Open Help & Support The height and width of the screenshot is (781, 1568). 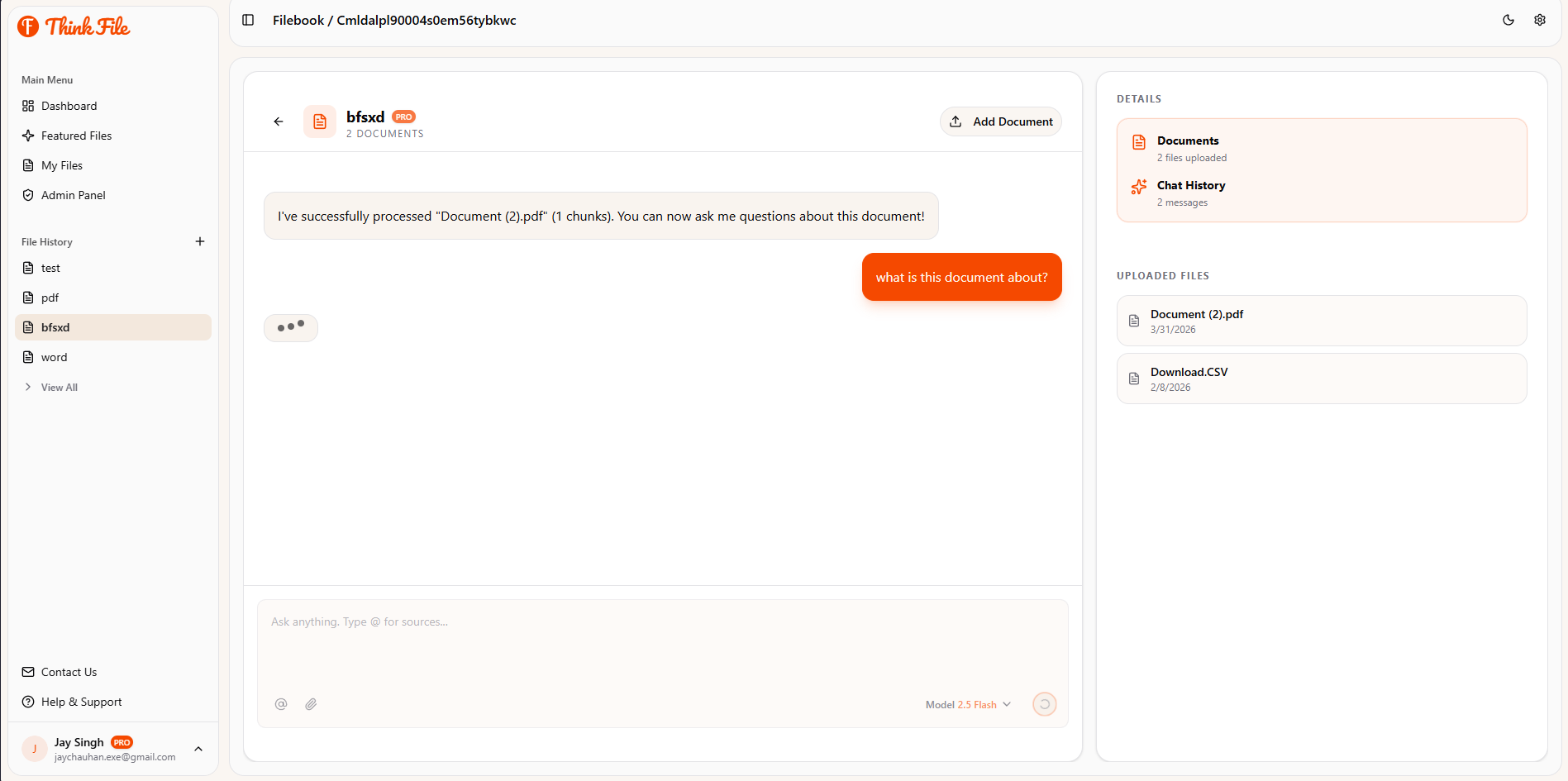(113, 702)
